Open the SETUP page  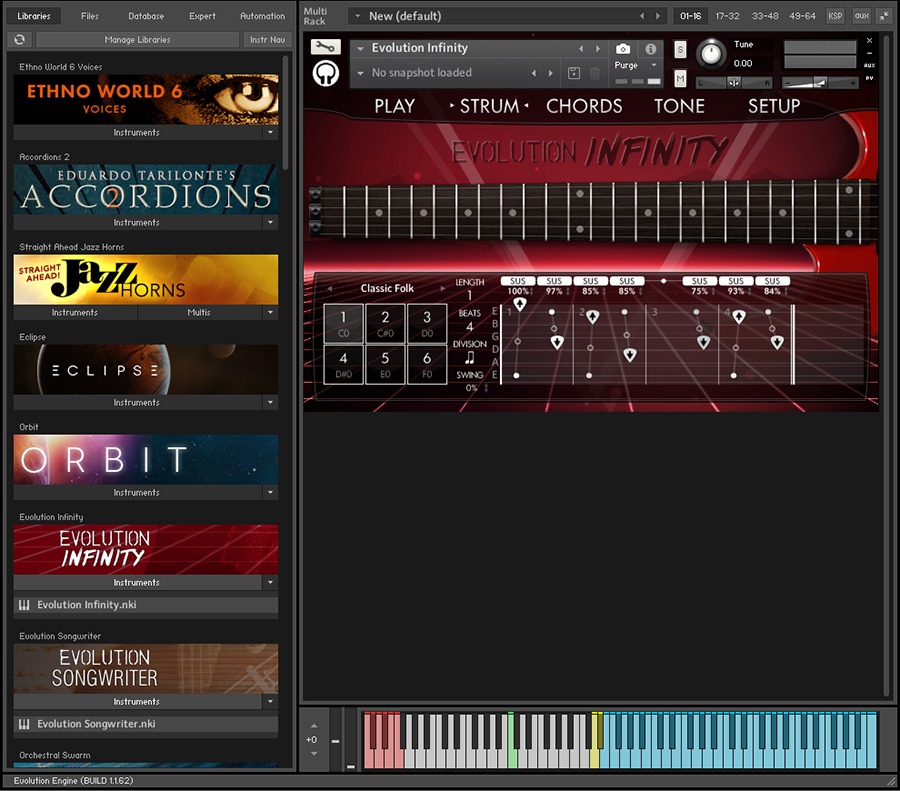[774, 106]
